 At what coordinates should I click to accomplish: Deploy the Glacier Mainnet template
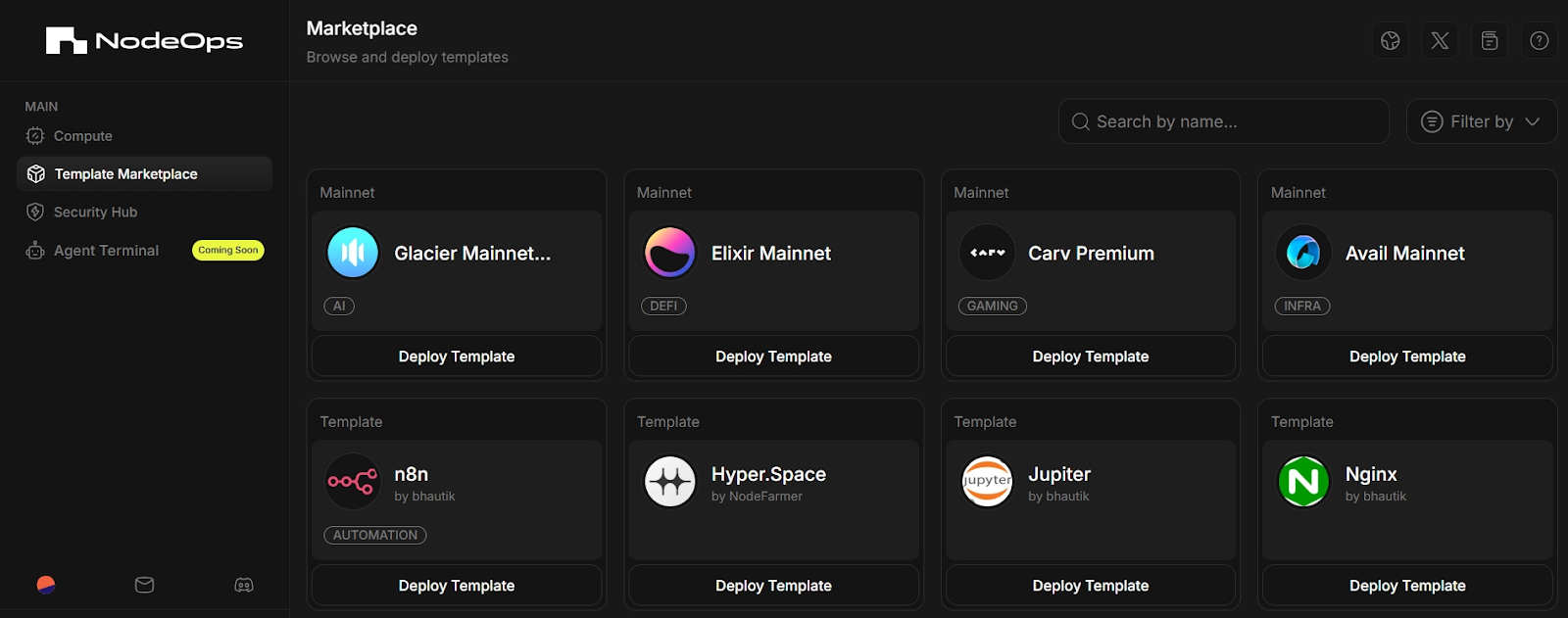457,357
